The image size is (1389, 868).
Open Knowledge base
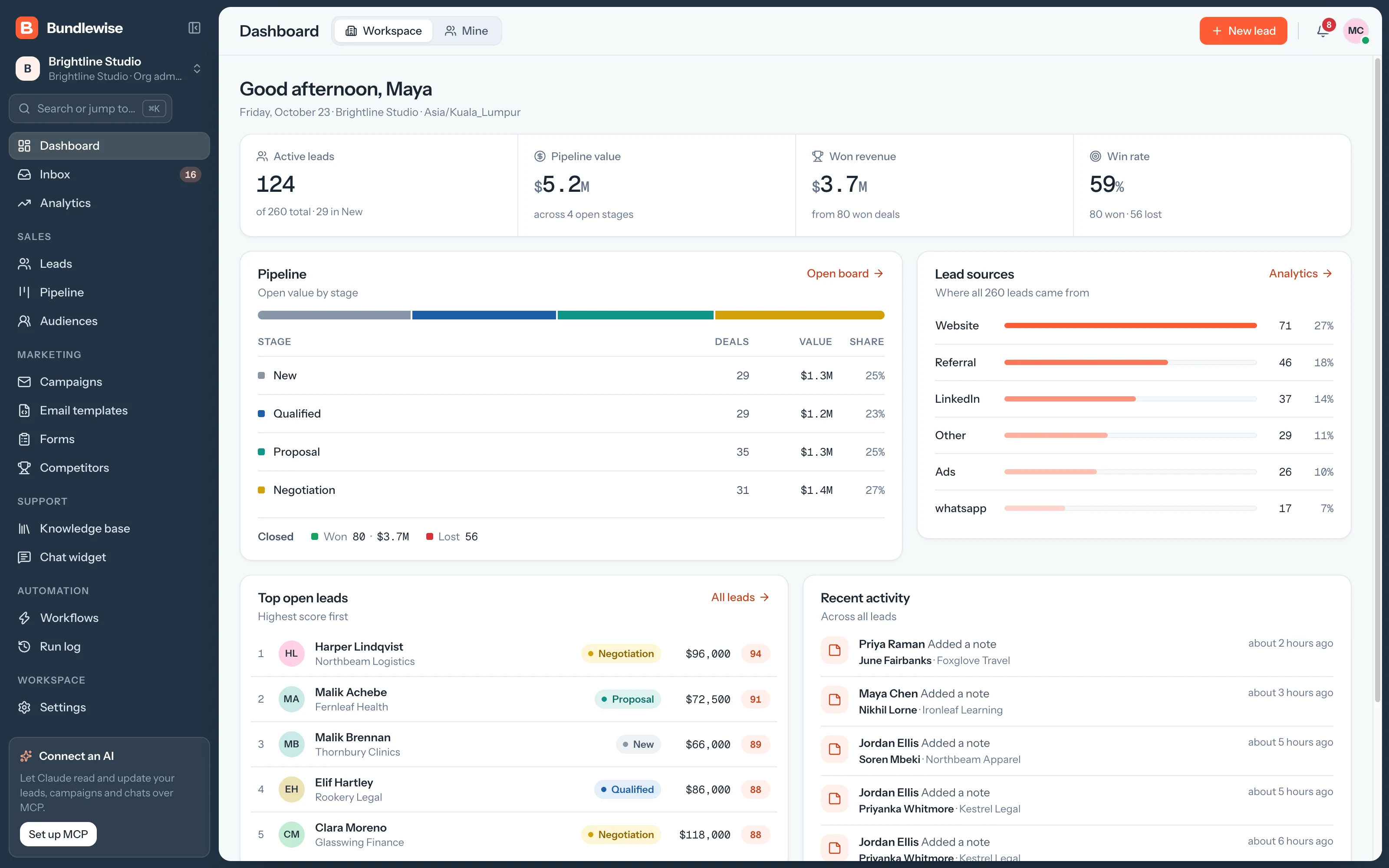click(109, 529)
